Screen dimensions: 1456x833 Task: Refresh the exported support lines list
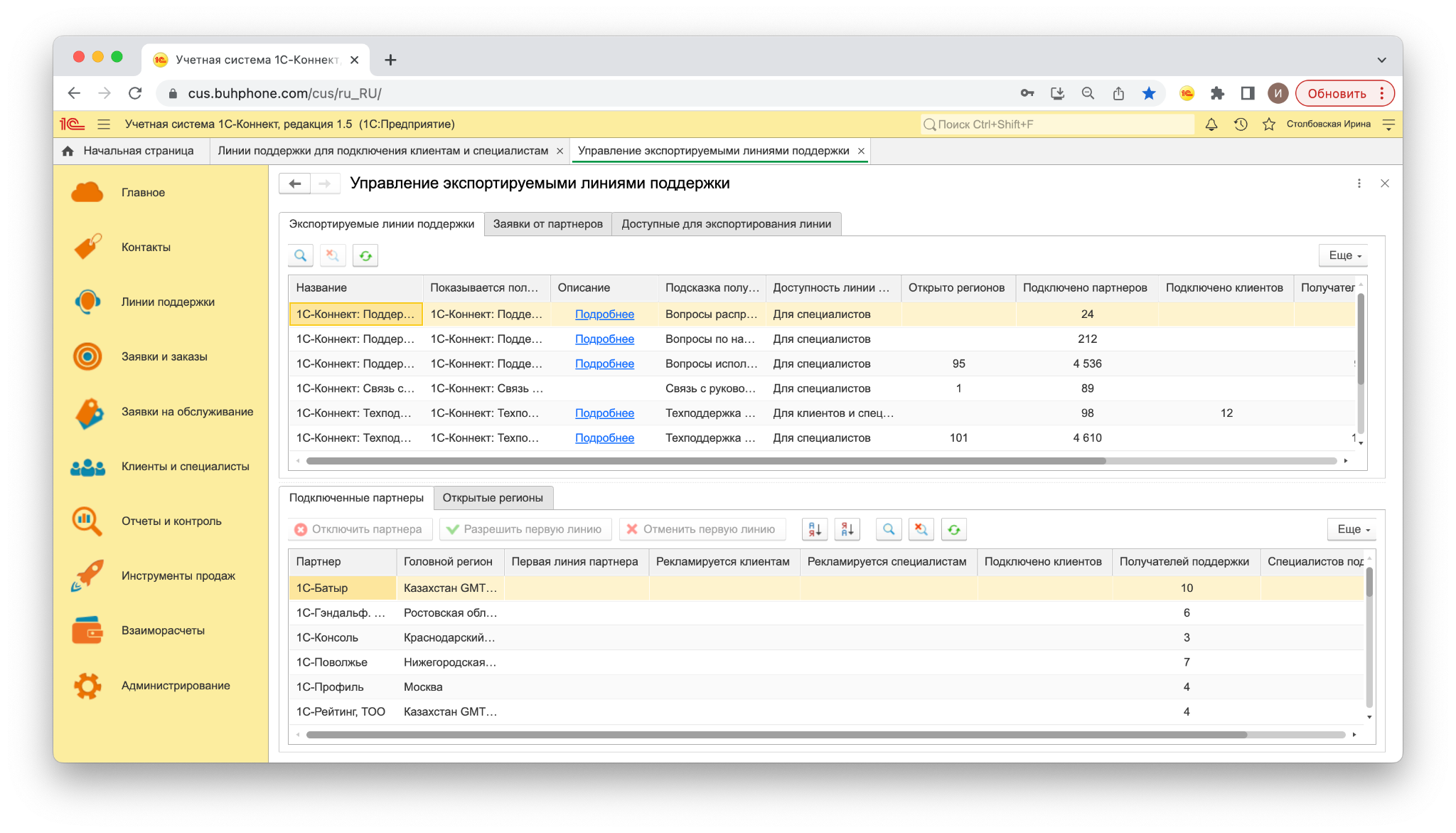[x=365, y=255]
